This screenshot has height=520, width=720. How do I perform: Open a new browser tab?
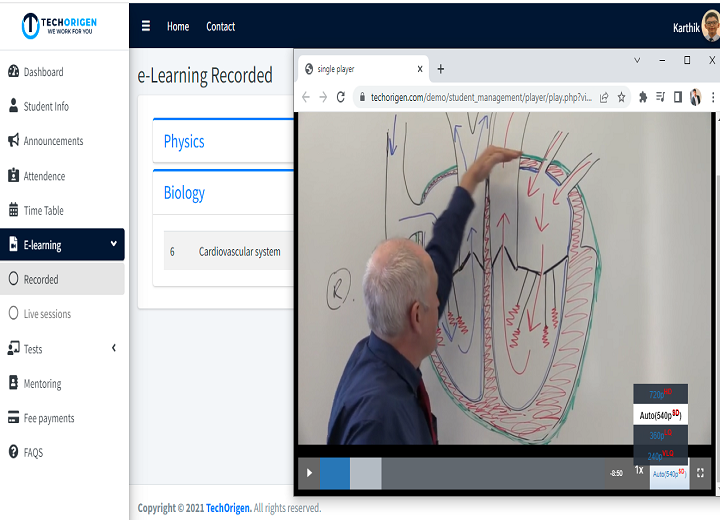click(x=441, y=69)
